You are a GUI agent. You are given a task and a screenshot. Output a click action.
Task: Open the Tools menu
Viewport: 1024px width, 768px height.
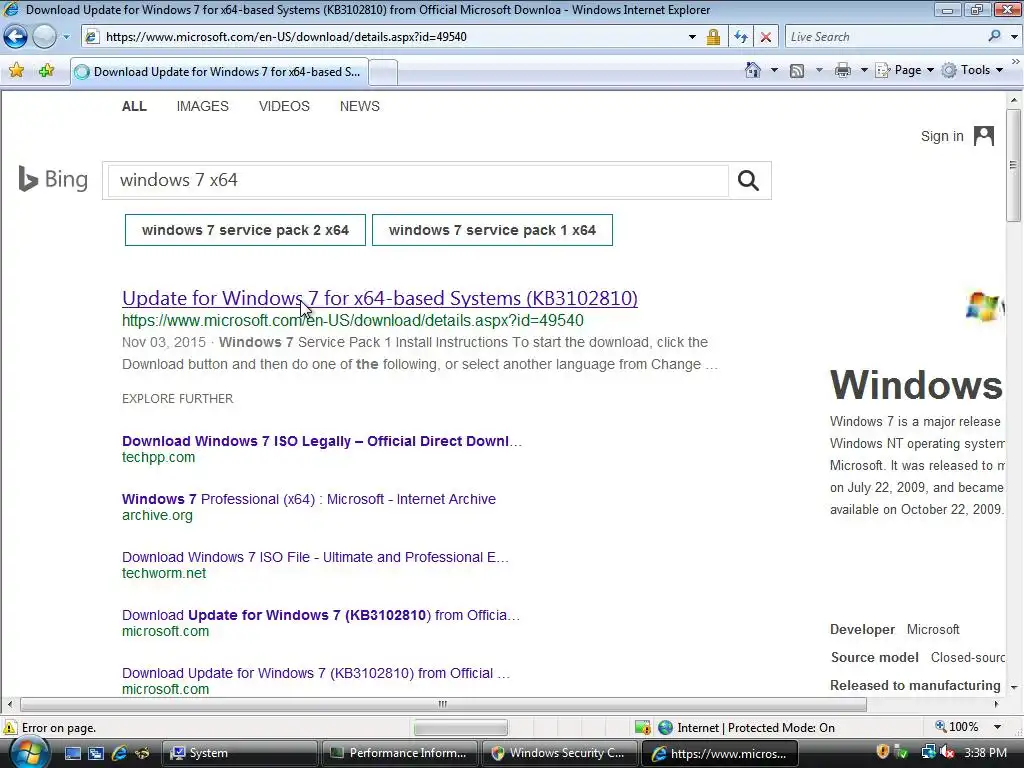[972, 70]
